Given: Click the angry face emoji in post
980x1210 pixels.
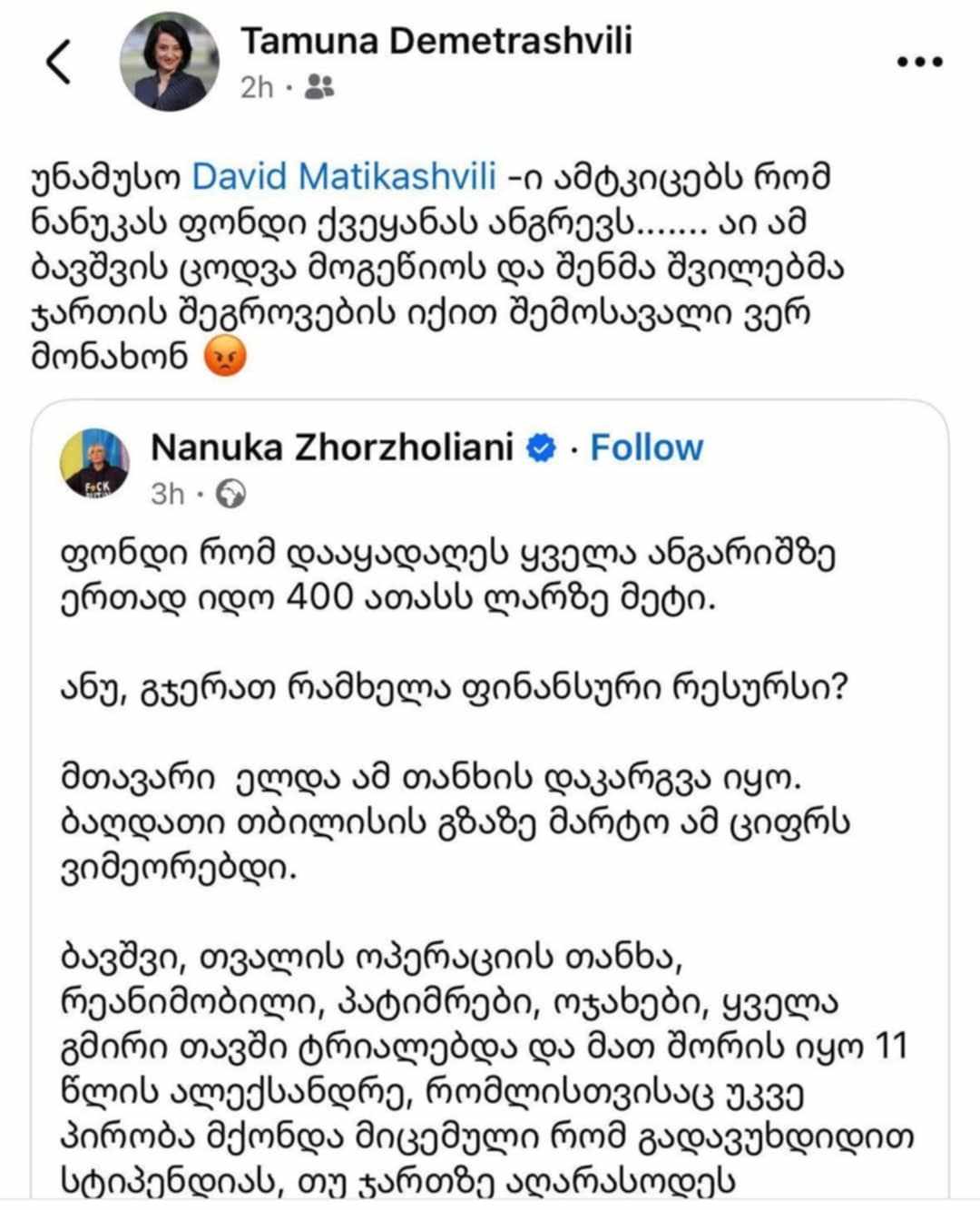Looking at the screenshot, I should tap(225, 357).
